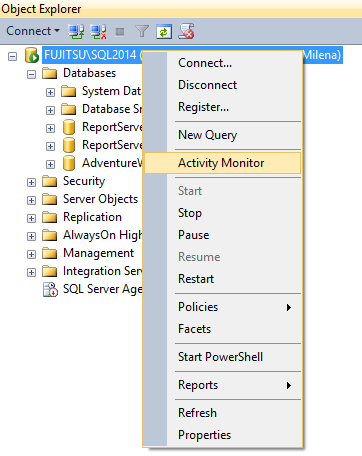Viewport: 362px width, 456px height.
Task: Choose Pause from the context menu
Action: [223, 235]
